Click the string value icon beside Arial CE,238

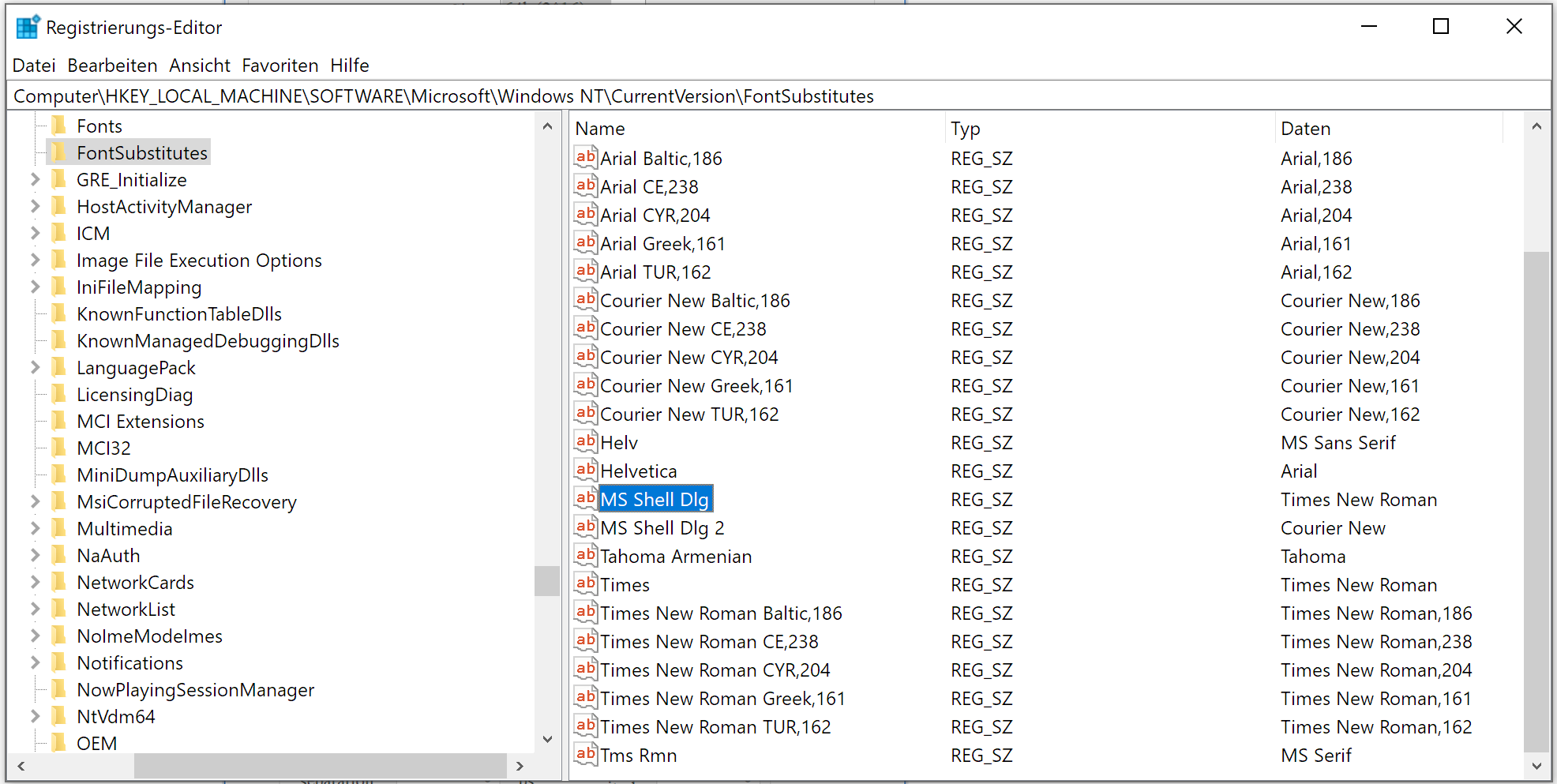[x=586, y=186]
